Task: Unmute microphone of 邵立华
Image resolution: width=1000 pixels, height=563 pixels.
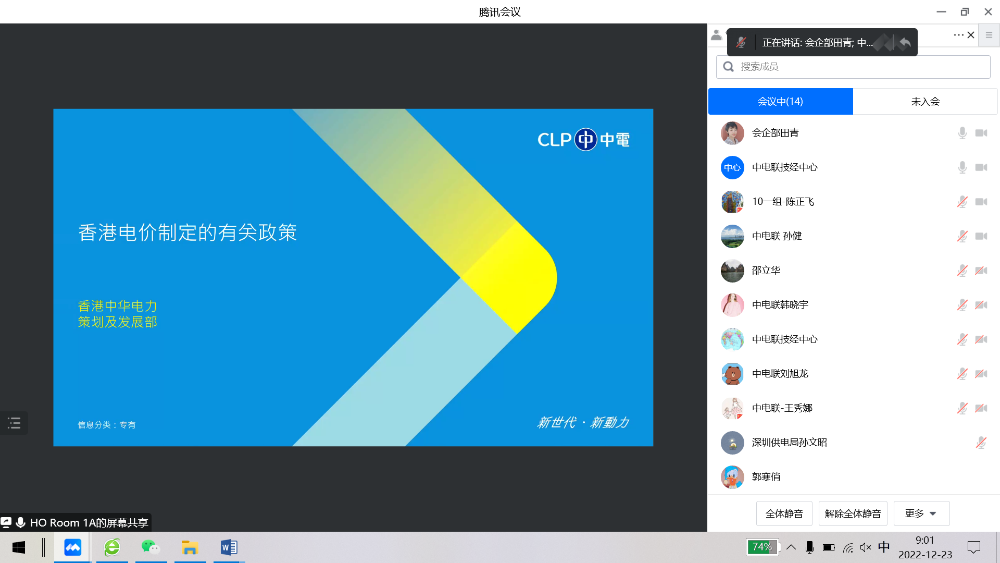Action: pyautogui.click(x=962, y=270)
